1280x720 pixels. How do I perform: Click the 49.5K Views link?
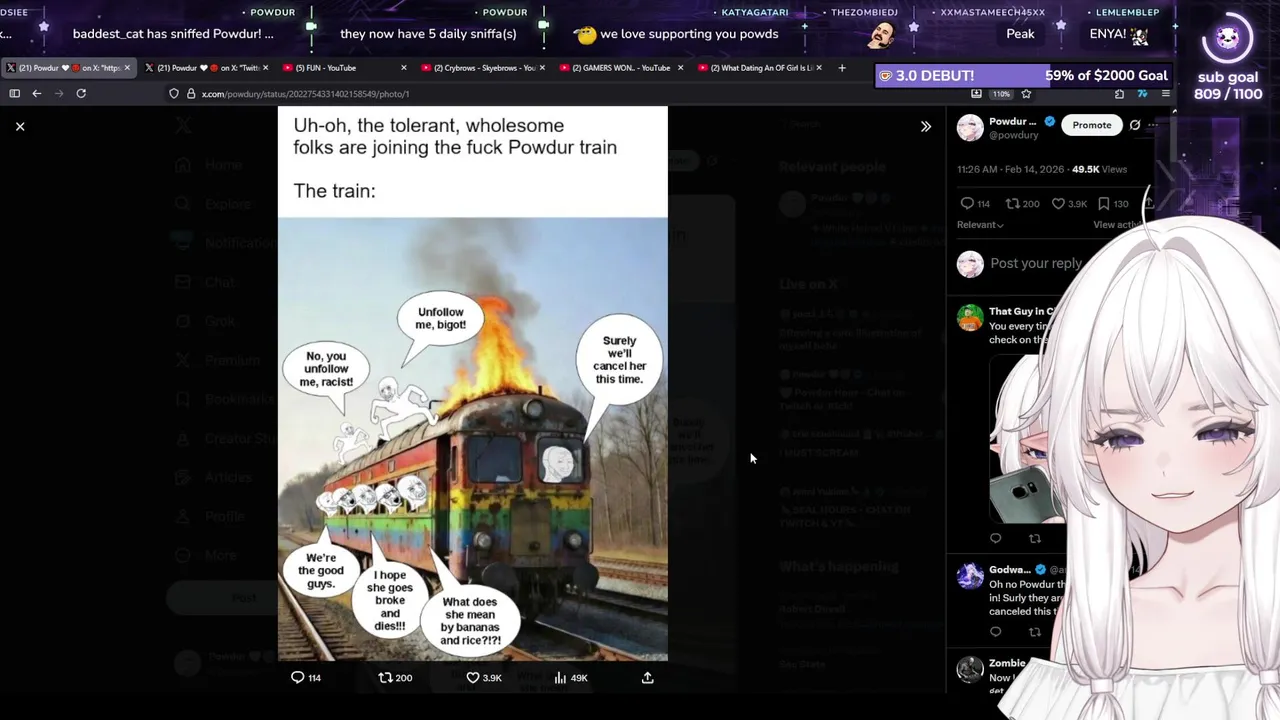pos(1099,170)
